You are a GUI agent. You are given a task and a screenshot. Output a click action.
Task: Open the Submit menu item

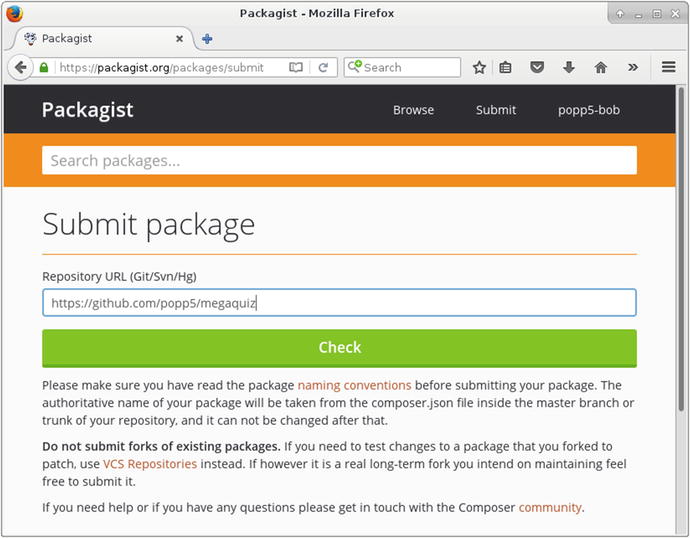click(x=496, y=110)
